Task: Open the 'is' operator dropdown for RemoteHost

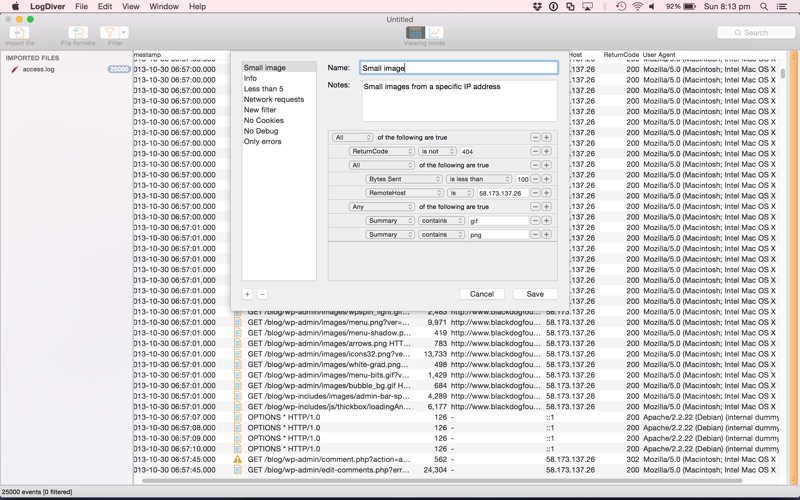Action: 460,193
